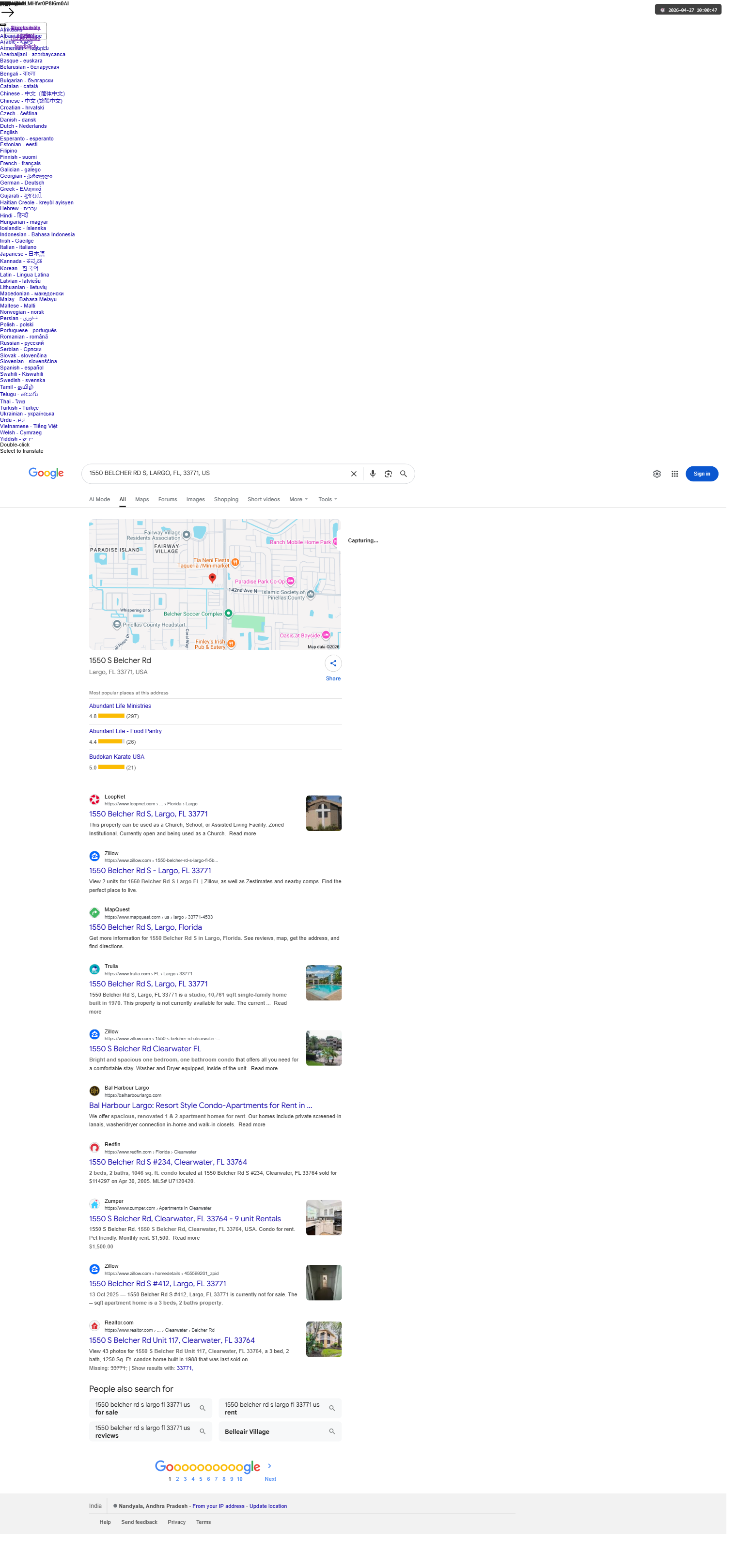Open the Shopping tab
The width and height of the screenshot is (735, 1568).
[226, 500]
